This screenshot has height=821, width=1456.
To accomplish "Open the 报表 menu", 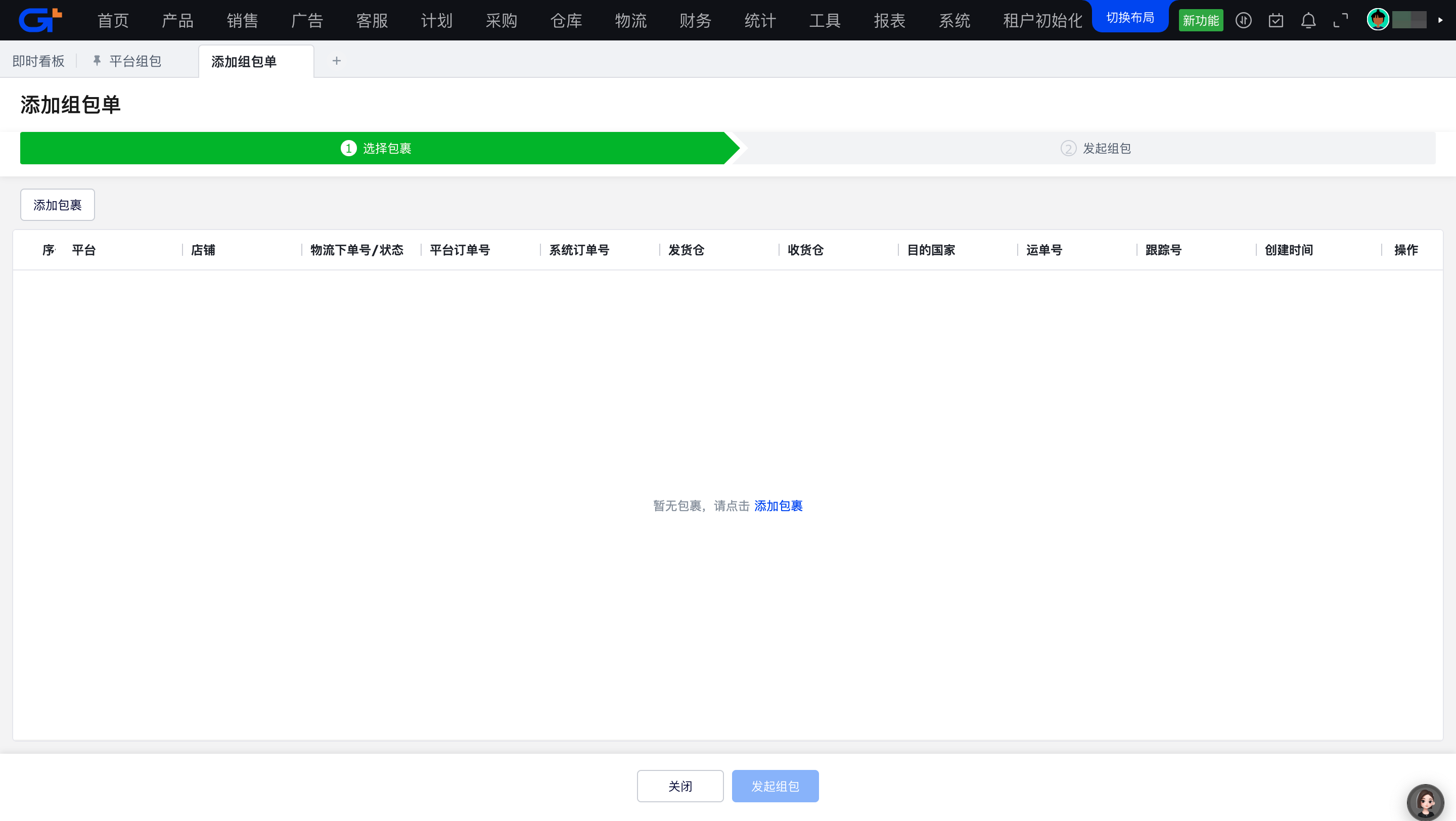I will [x=890, y=20].
